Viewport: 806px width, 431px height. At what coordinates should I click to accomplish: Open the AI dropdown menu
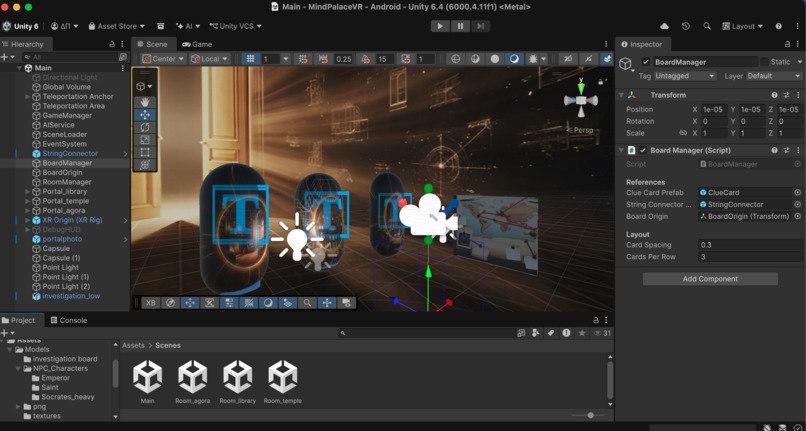pos(188,26)
